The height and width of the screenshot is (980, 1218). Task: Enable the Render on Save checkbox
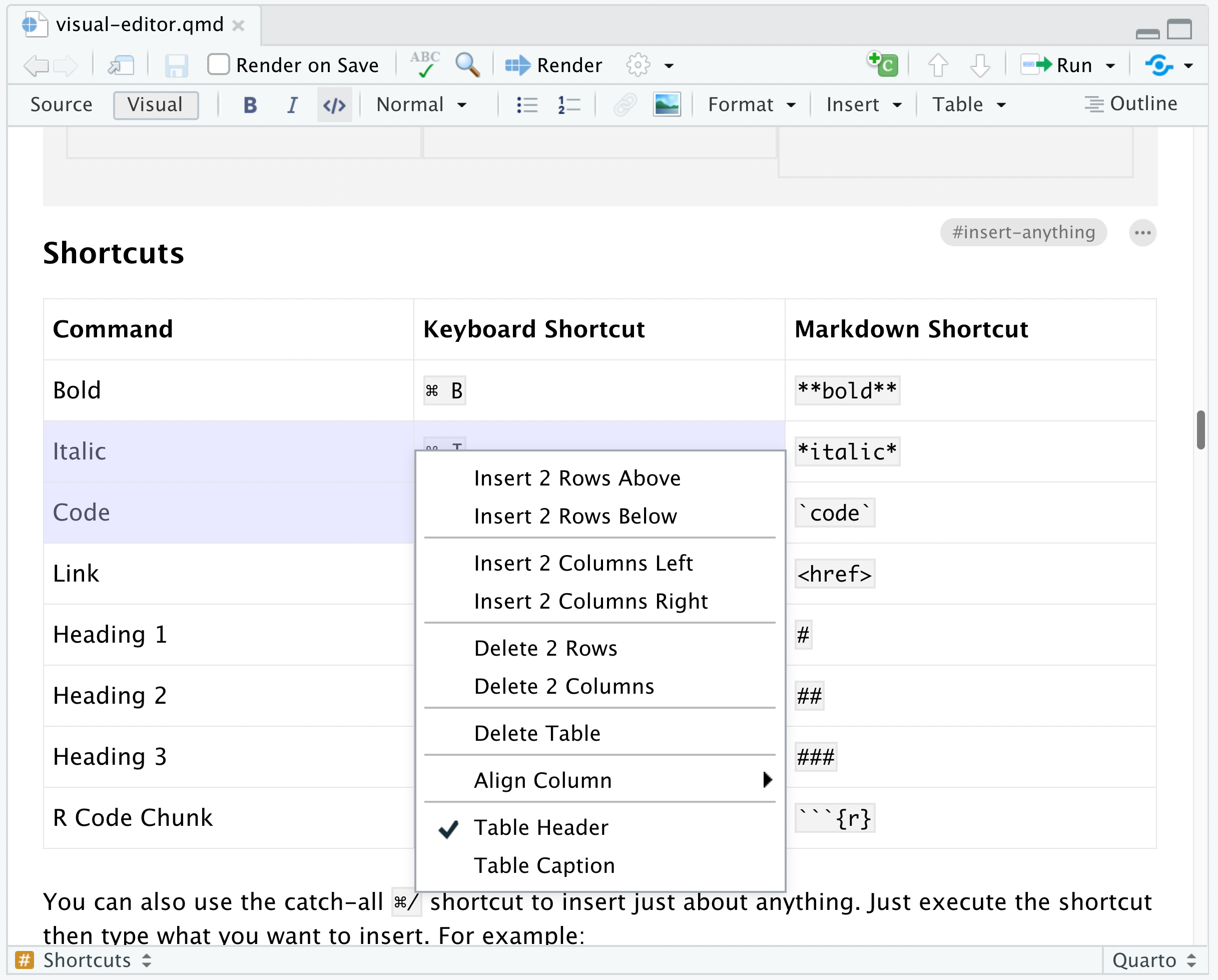219,65
